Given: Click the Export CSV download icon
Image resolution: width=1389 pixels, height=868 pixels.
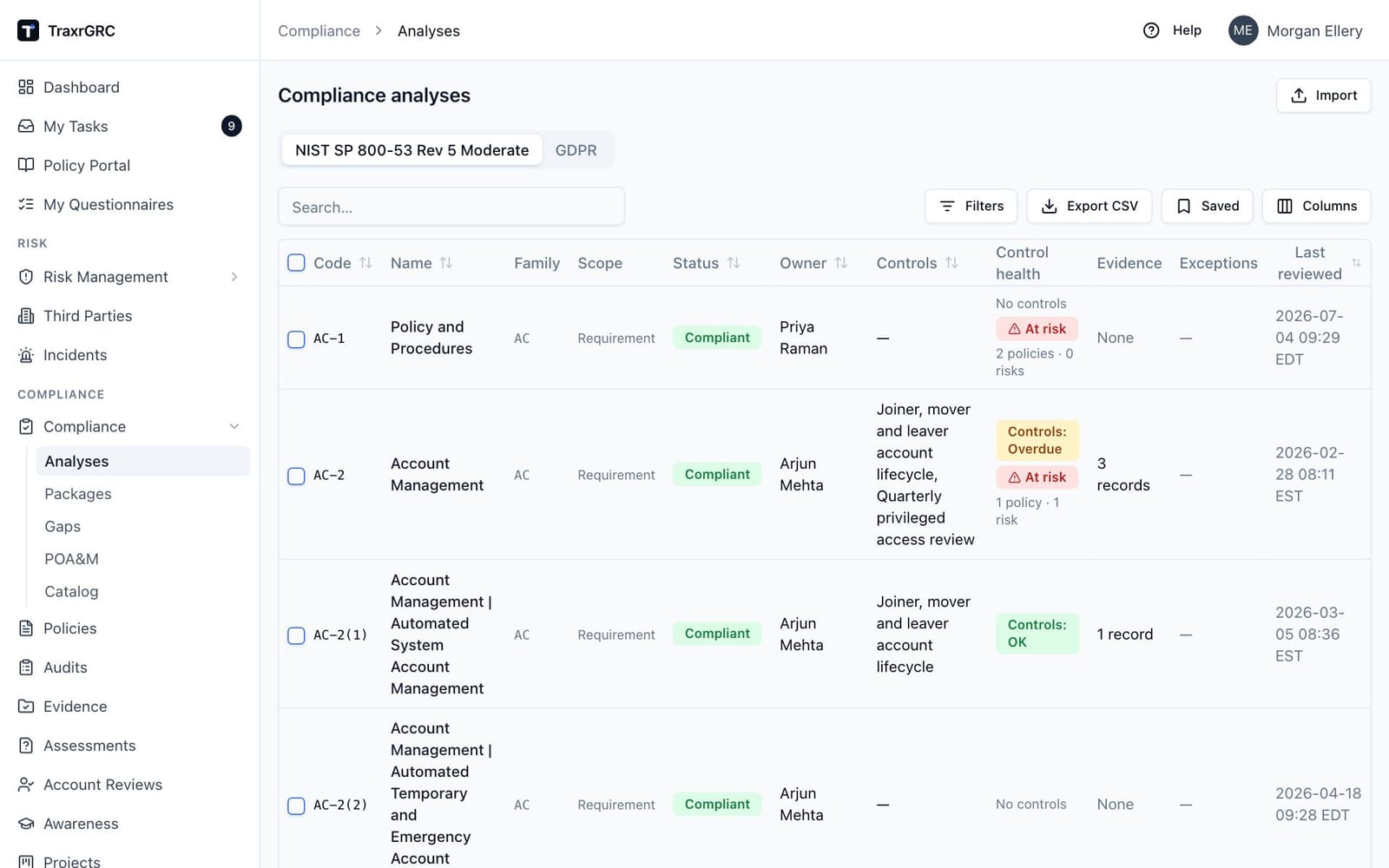Looking at the screenshot, I should point(1049,206).
